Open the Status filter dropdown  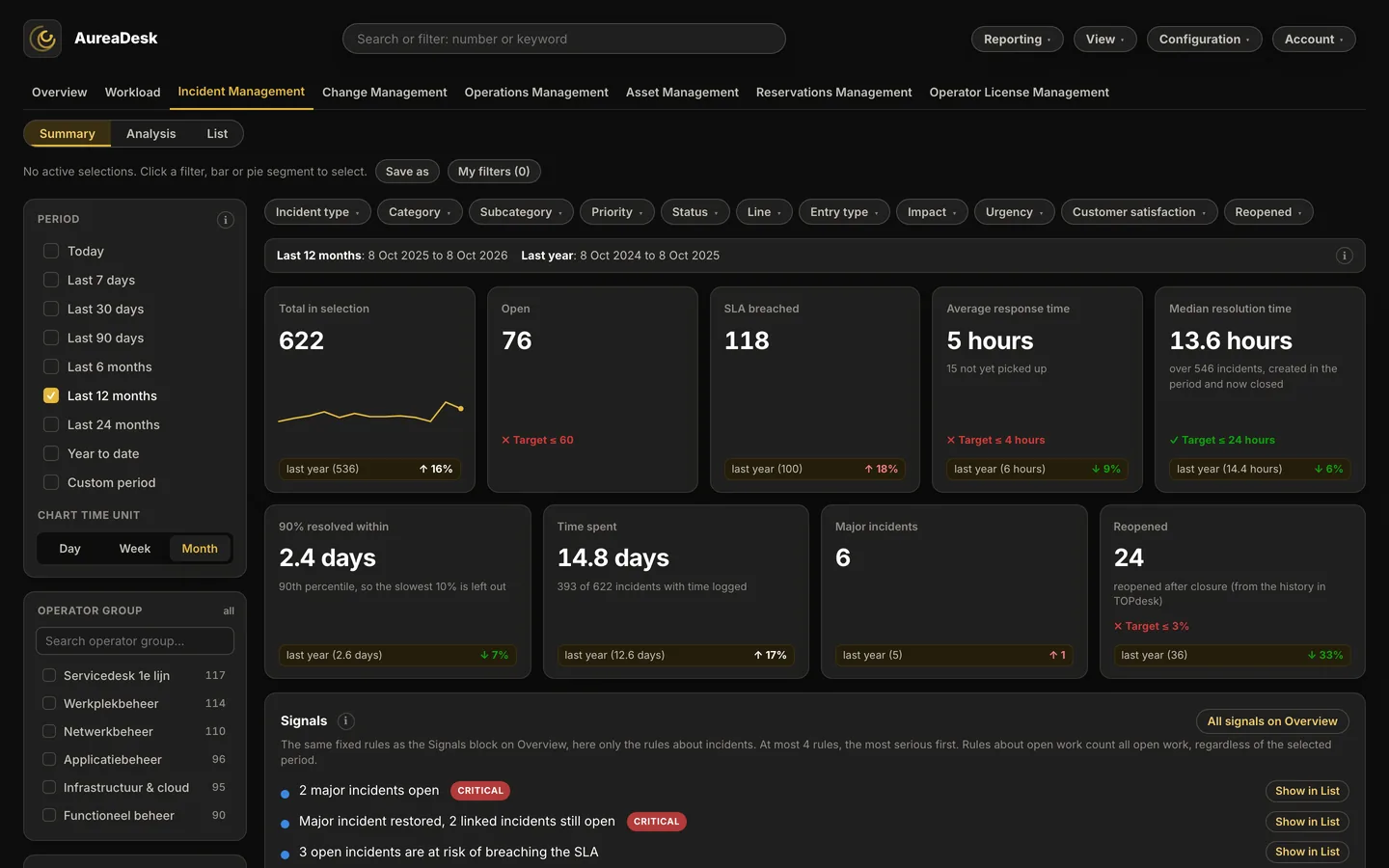coord(695,212)
